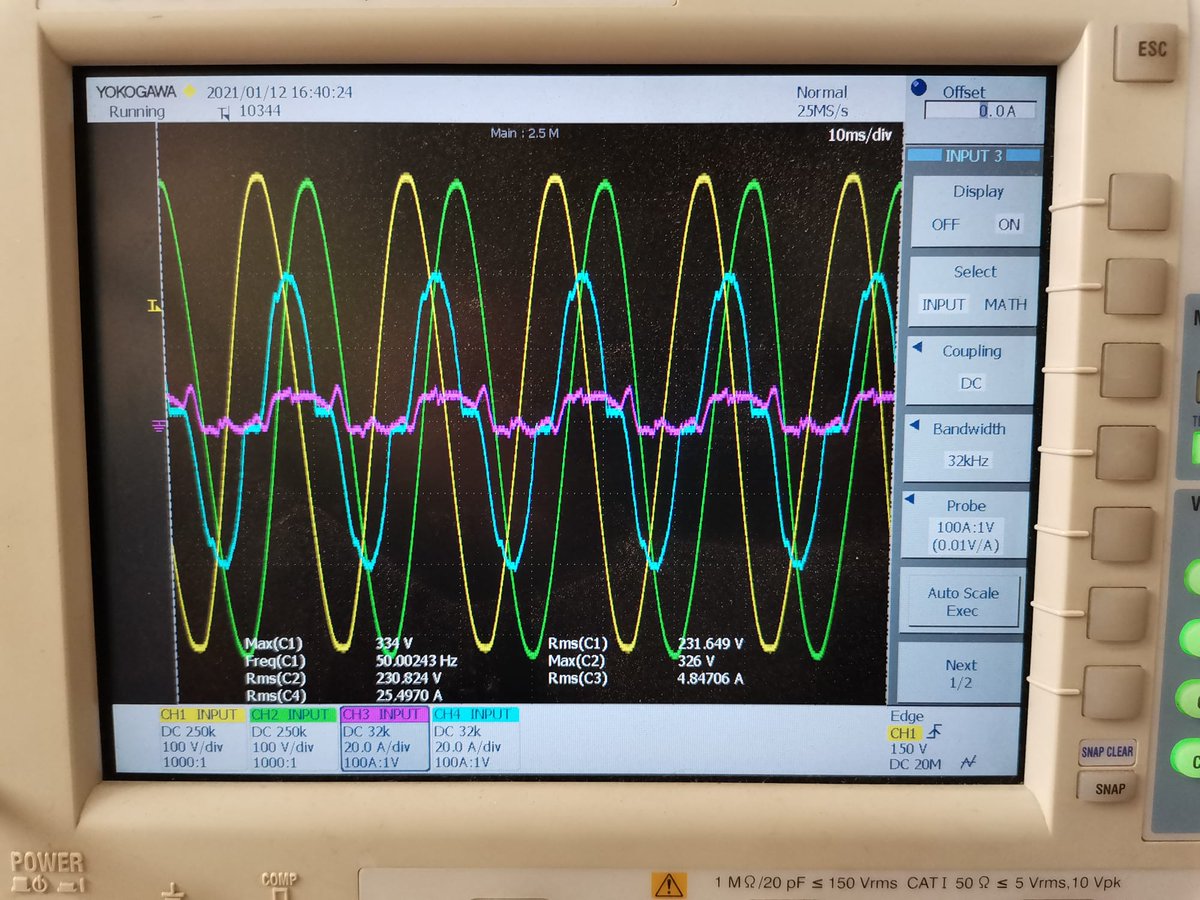The height and width of the screenshot is (900, 1200).
Task: Push the soft key beside Display
Action: pyautogui.click(x=1138, y=201)
